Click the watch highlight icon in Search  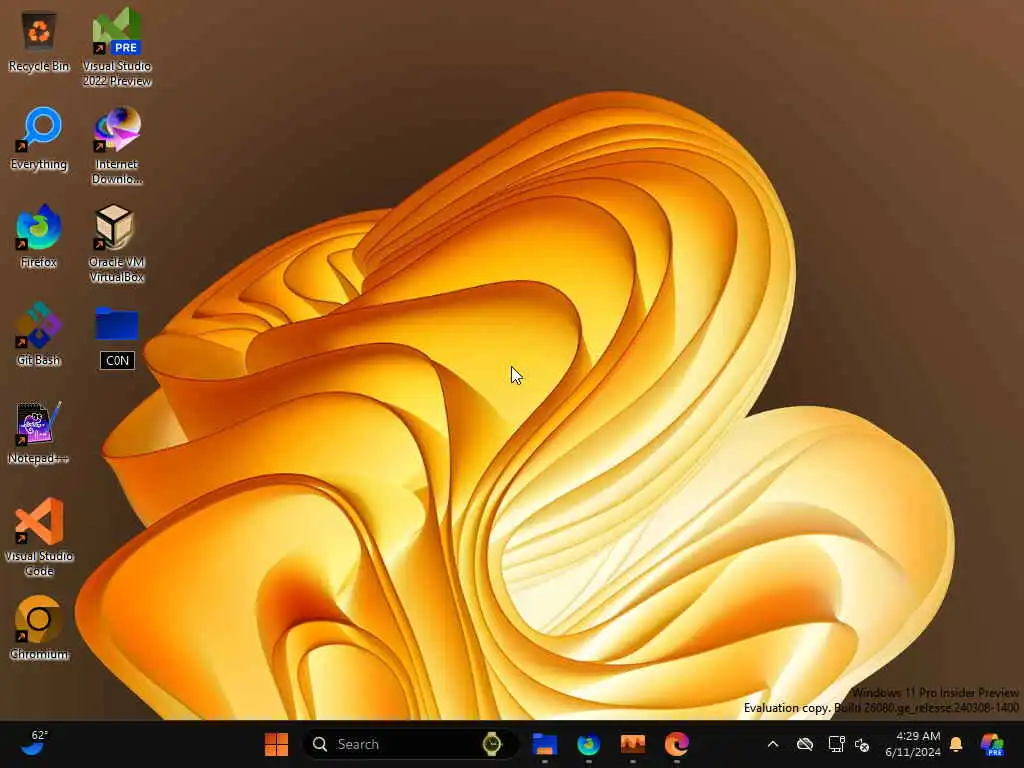pos(492,744)
